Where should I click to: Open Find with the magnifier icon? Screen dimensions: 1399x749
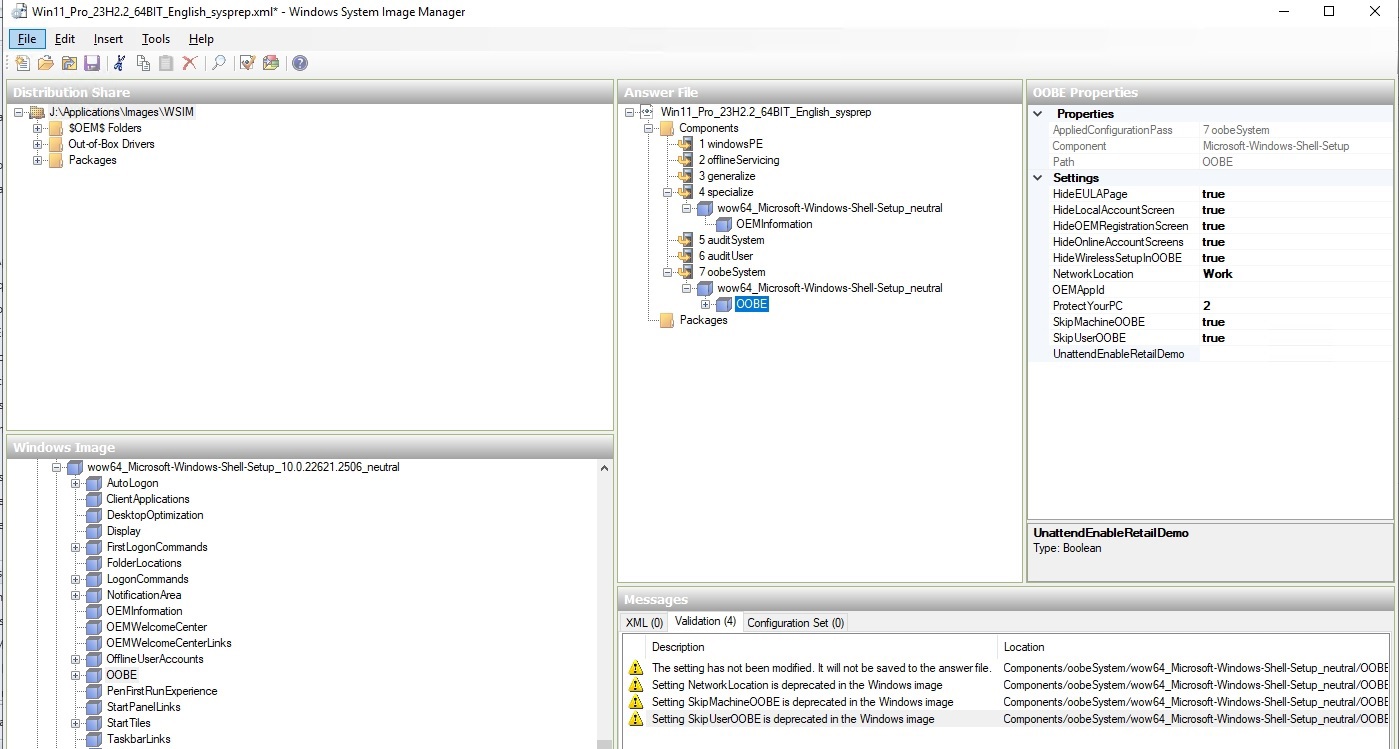tap(218, 63)
